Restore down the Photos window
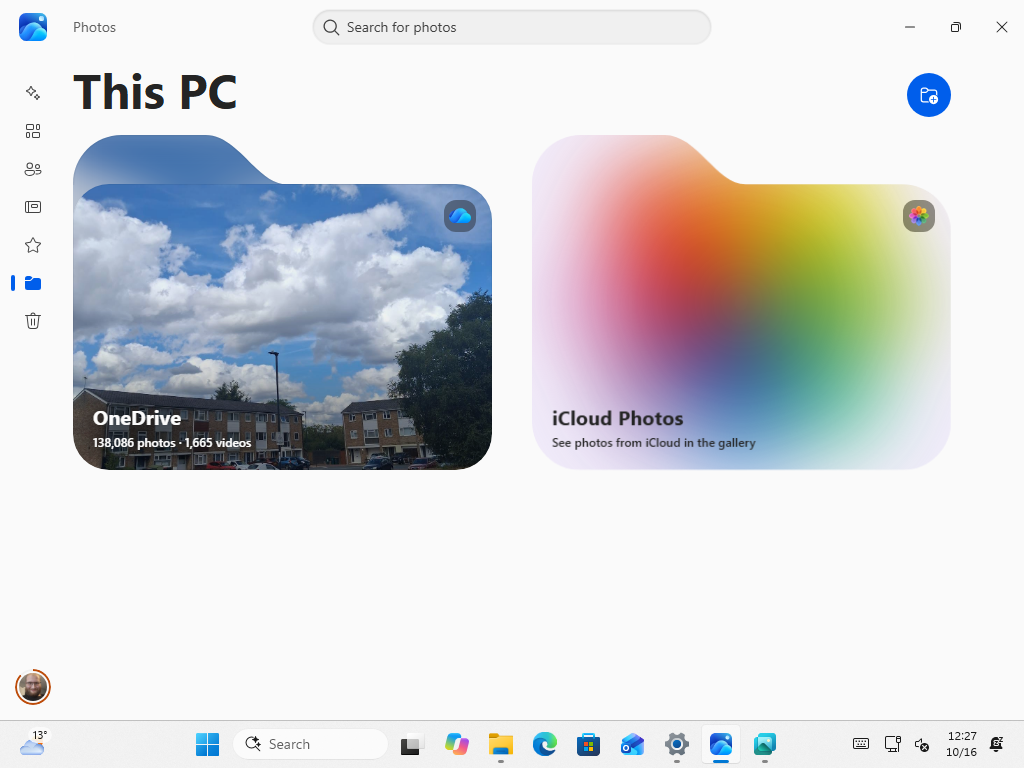 click(955, 27)
